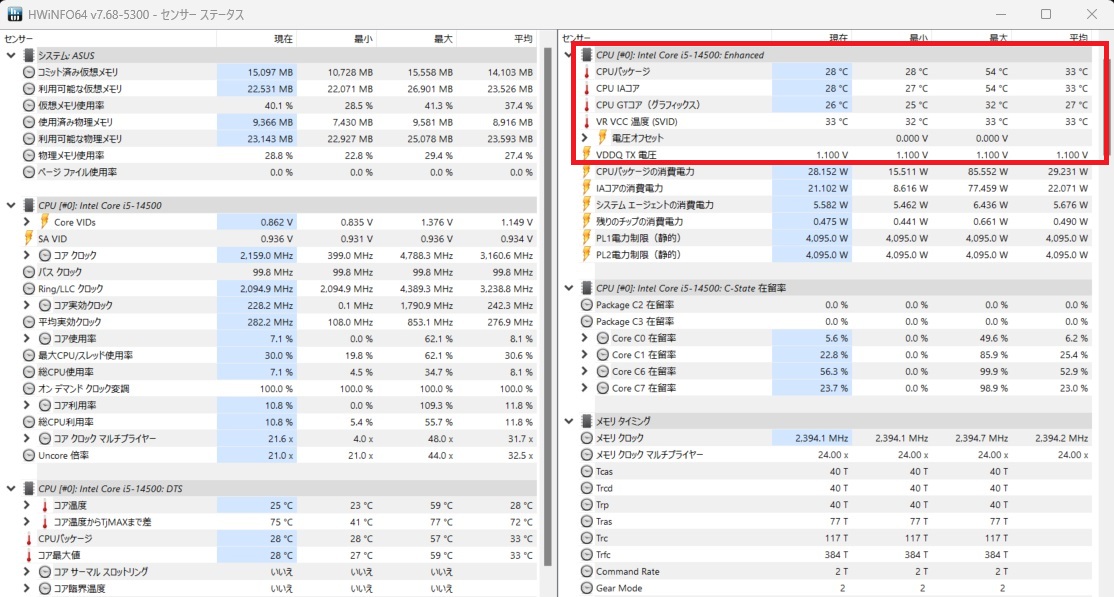
Task: Collapse the C-State 在留率 section
Action: point(568,288)
